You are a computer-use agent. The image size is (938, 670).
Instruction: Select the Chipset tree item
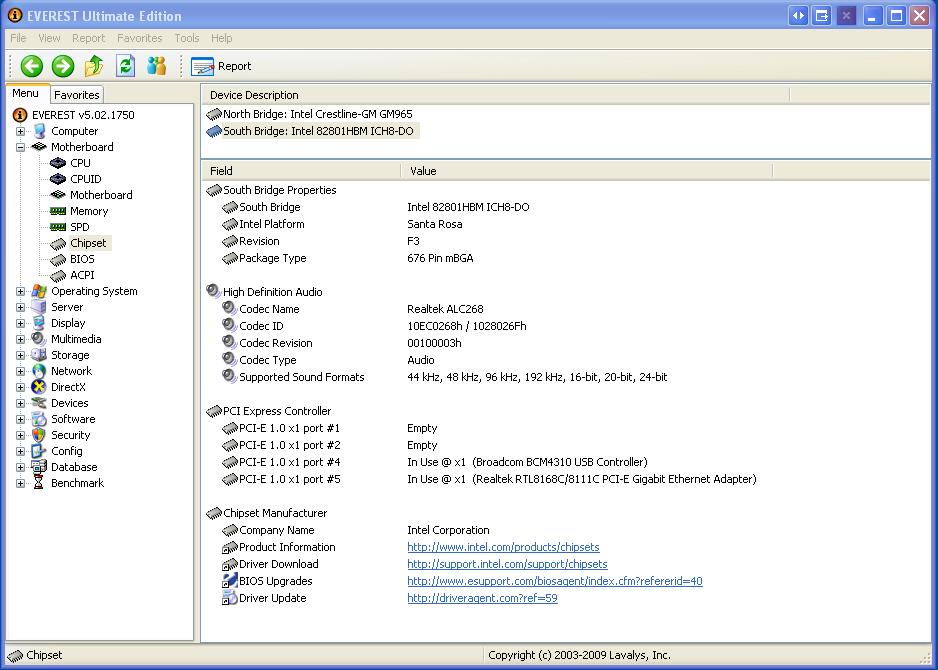(x=88, y=243)
